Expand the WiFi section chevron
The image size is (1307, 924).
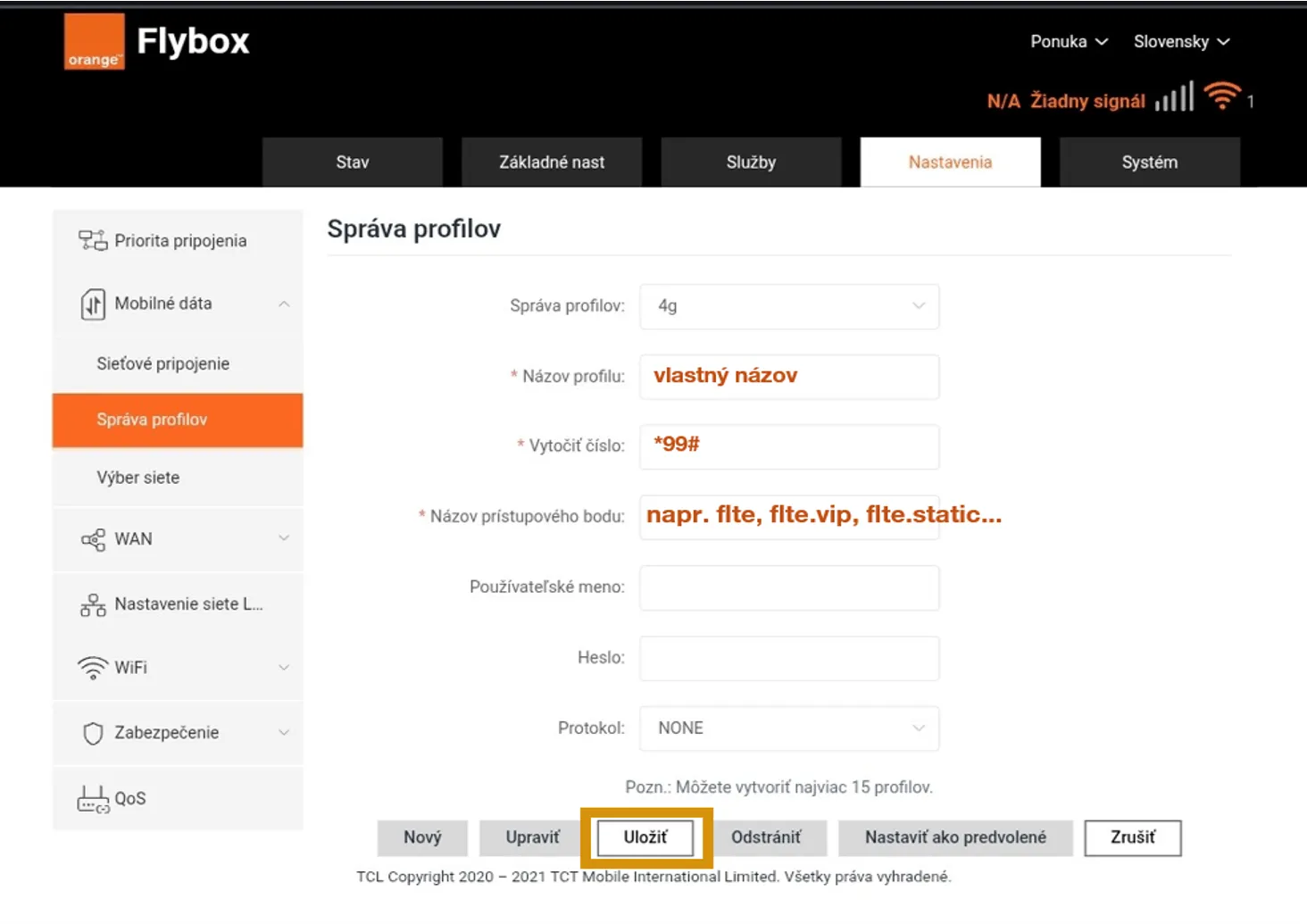284,668
